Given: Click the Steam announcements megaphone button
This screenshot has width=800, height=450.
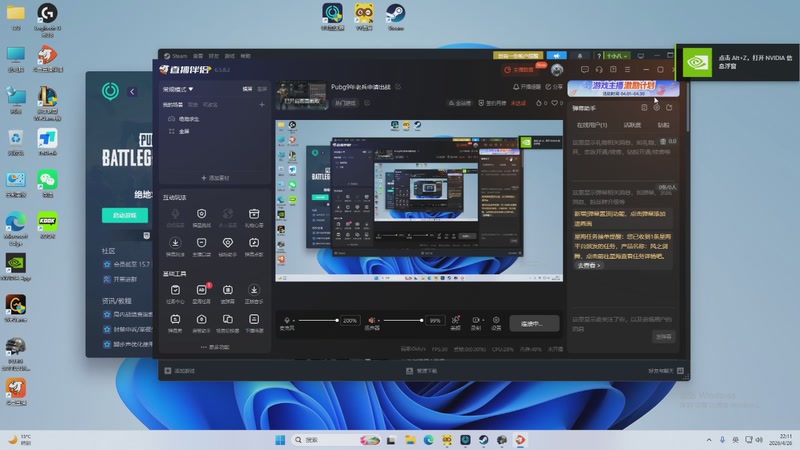Looking at the screenshot, I should tap(557, 56).
